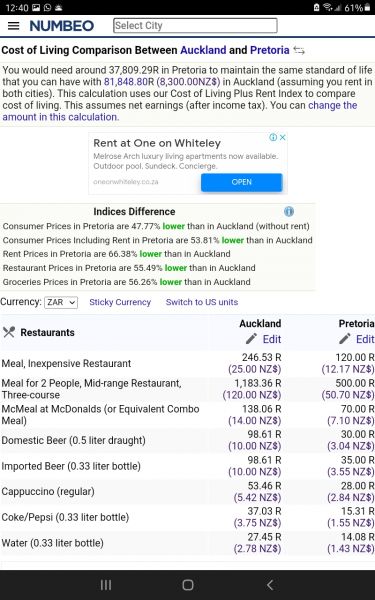
Task: Tap the Android back button
Action: [x=270, y=584]
